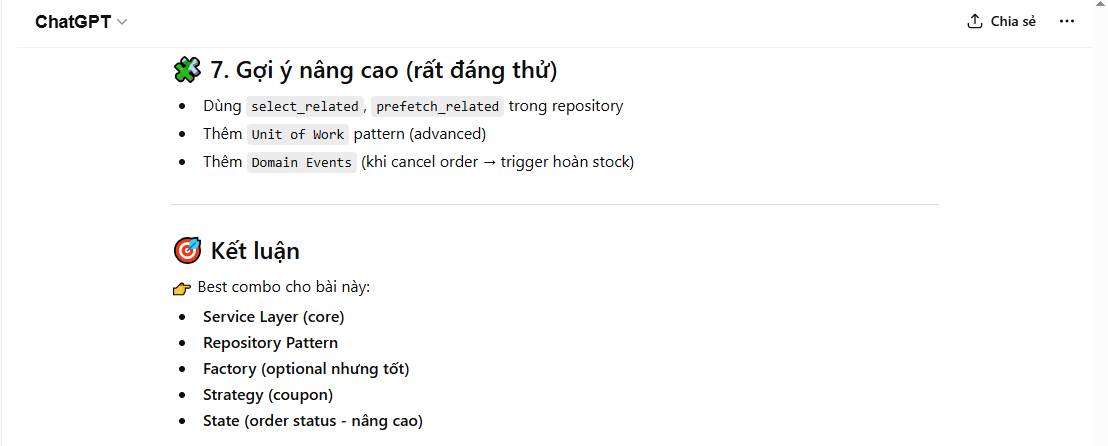Click the "Service Layer (core)" bullet item
Screen dimensions: 1108x446
[273, 316]
